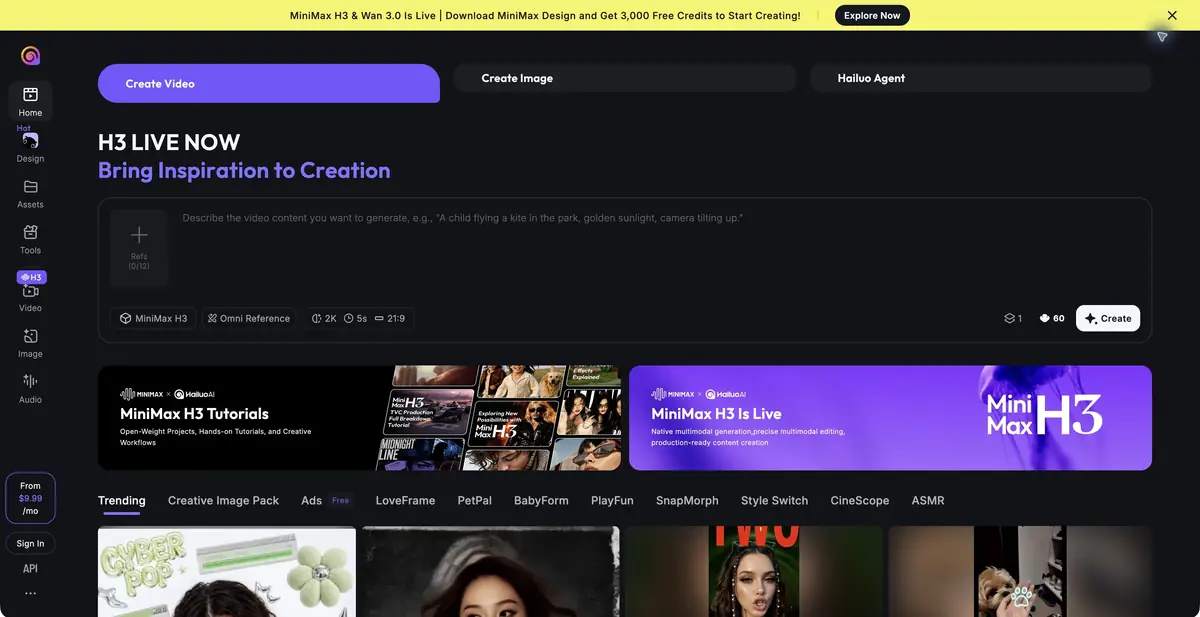
Task: Click the filter icon at top right
Action: coord(1162,37)
